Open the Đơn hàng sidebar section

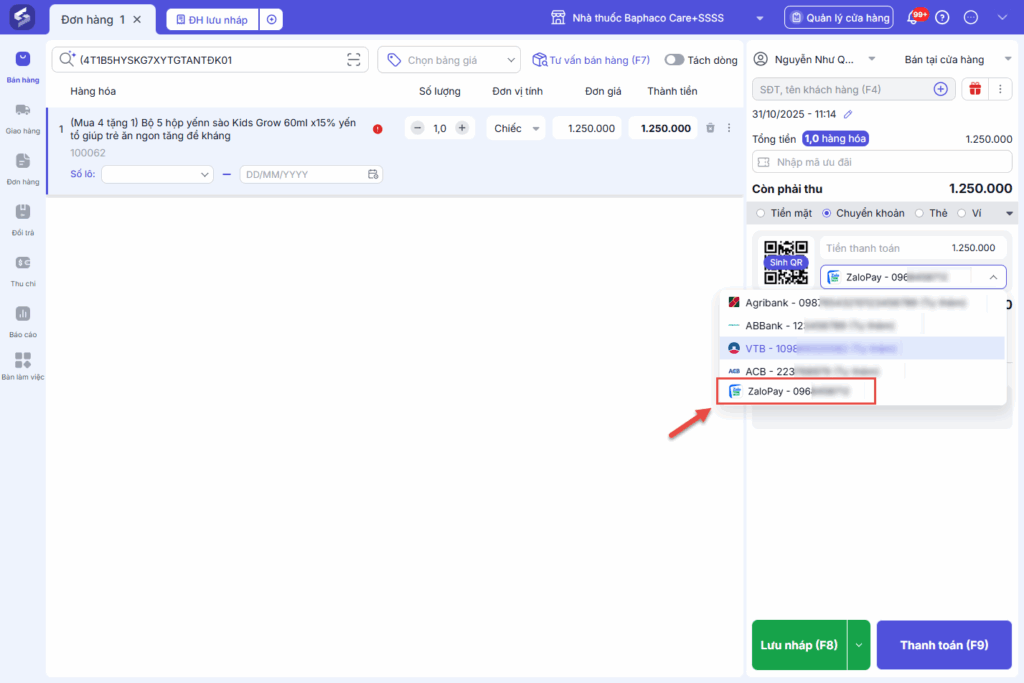23,169
